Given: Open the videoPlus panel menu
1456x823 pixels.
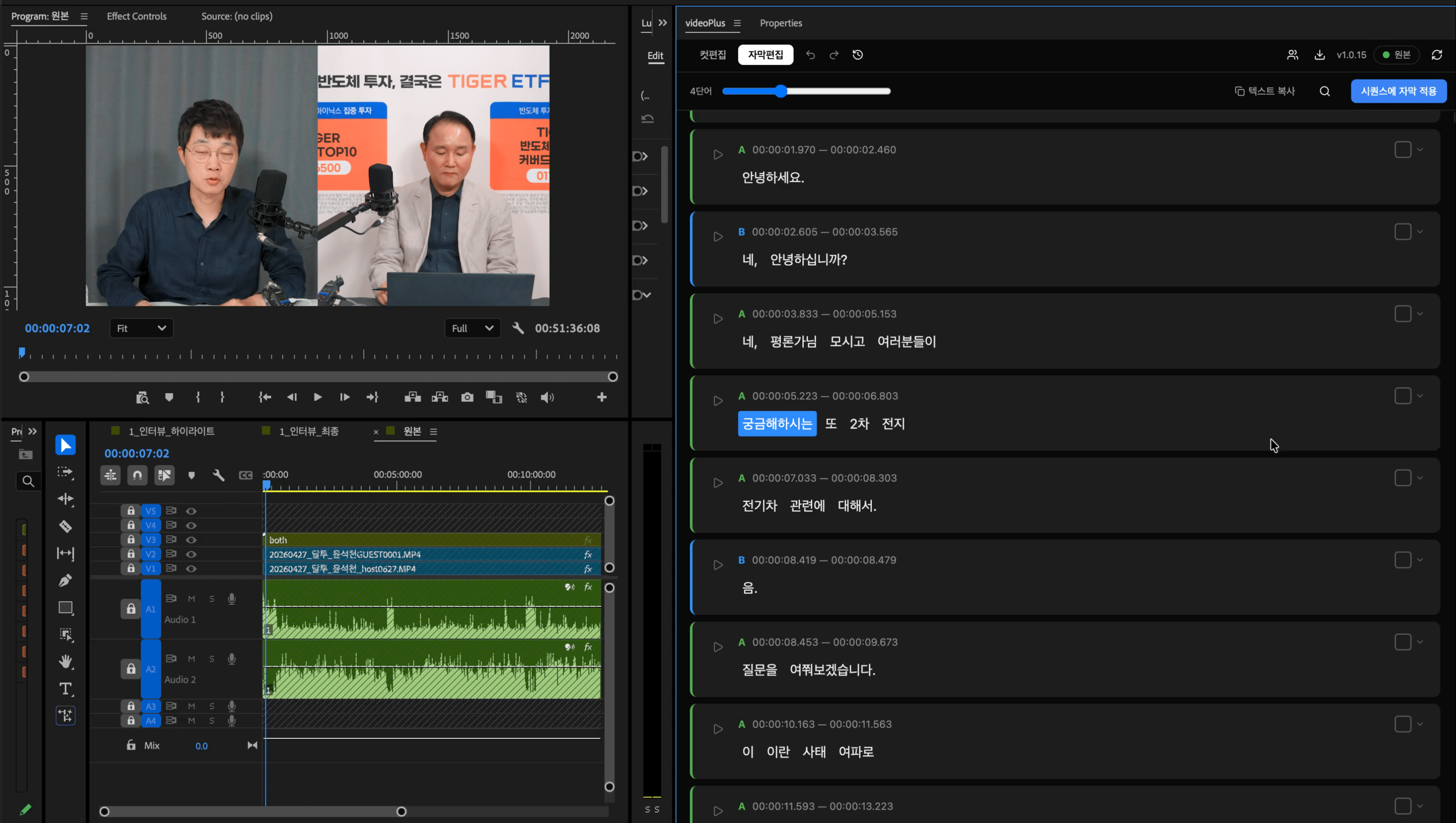Looking at the screenshot, I should pos(737,23).
